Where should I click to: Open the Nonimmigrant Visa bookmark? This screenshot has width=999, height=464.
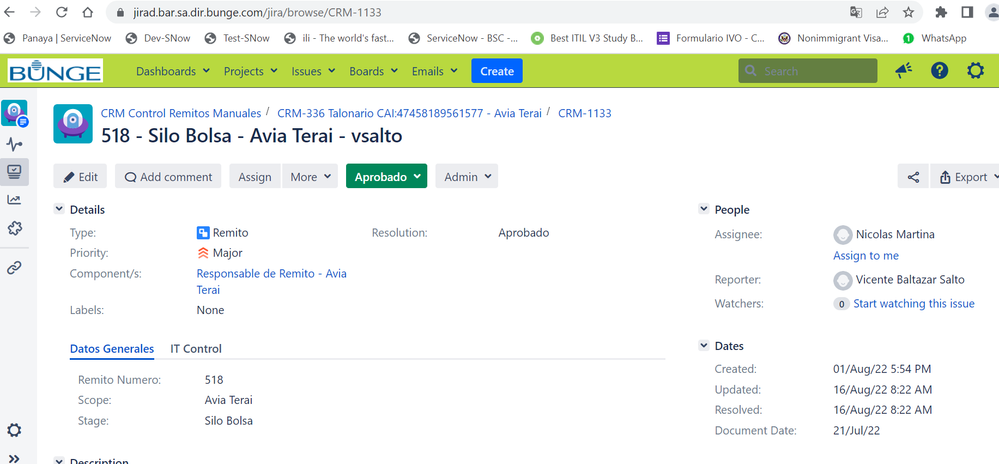pyautogui.click(x=833, y=38)
